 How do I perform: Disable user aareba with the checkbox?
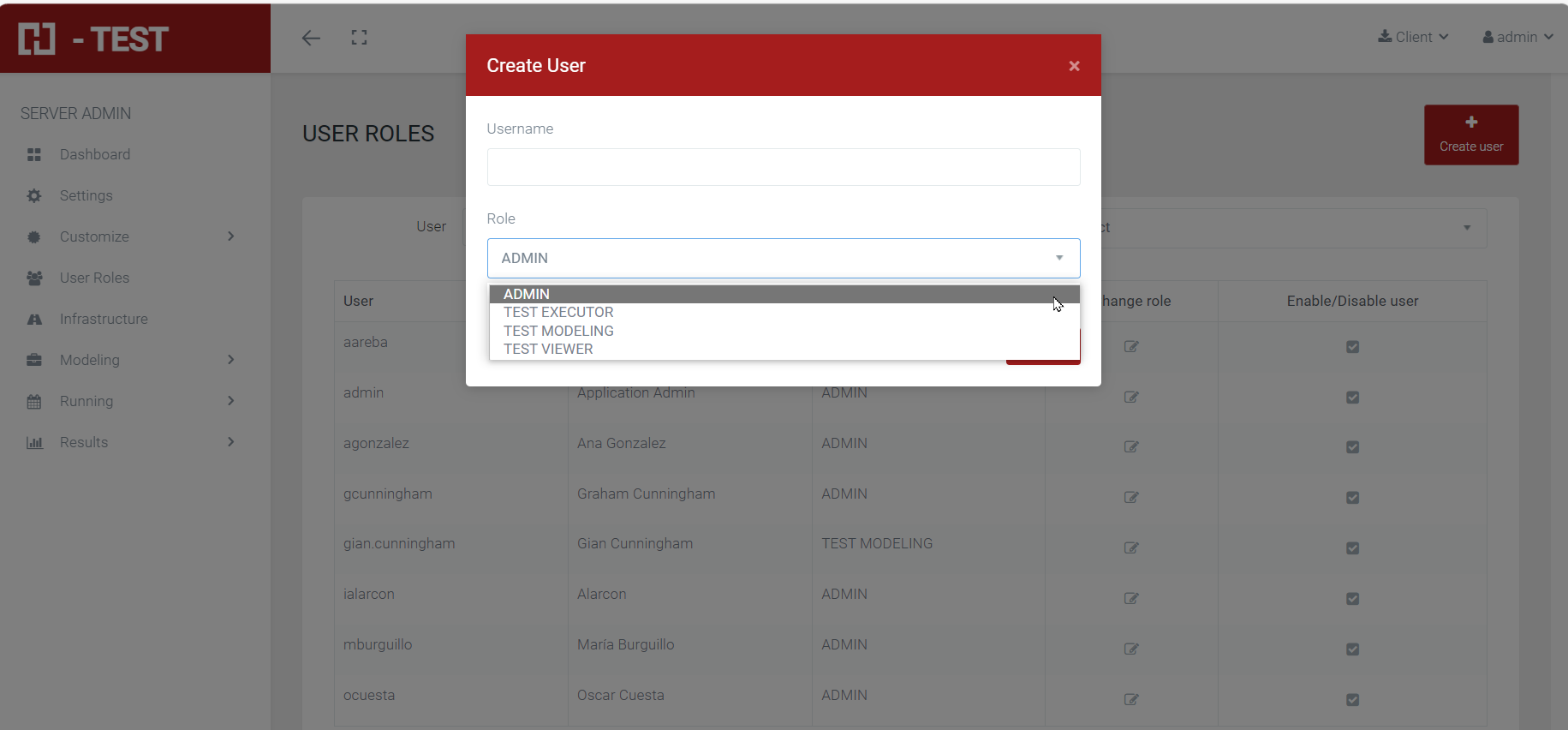(x=1352, y=347)
